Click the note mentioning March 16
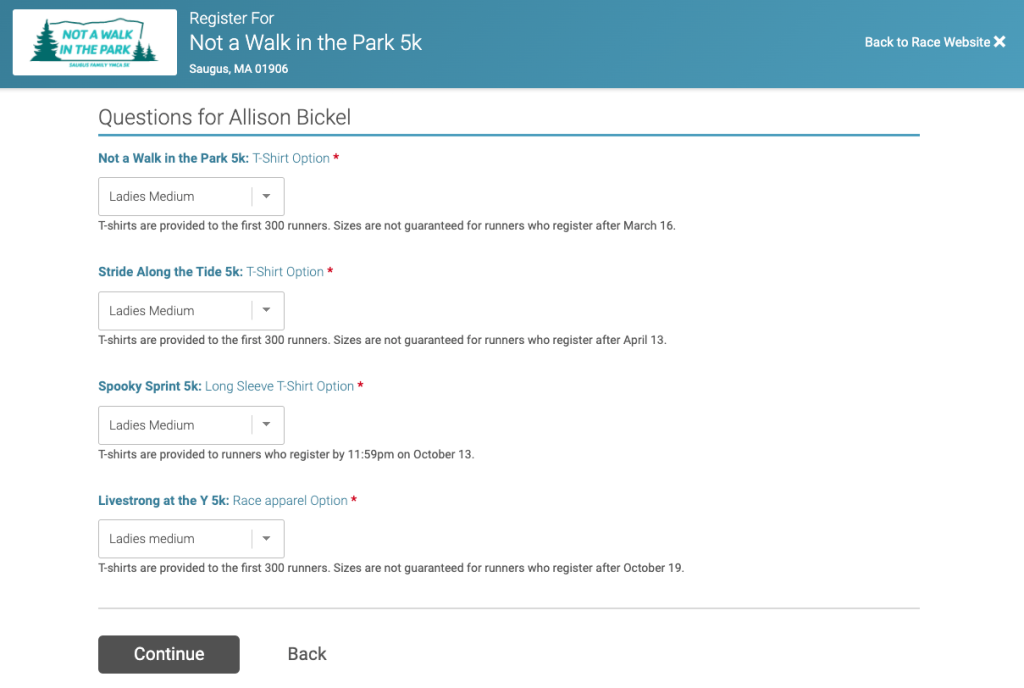 point(387,226)
